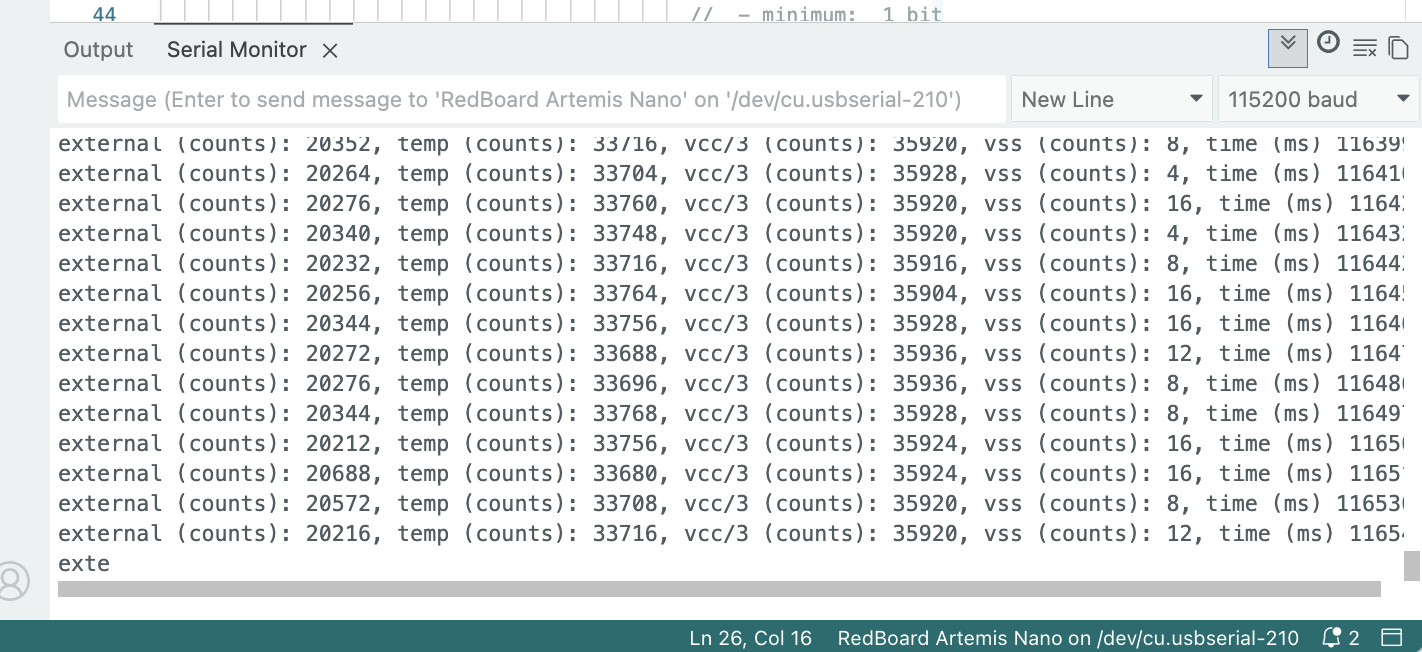Click the vertical scrollbar thumb

point(1411,566)
